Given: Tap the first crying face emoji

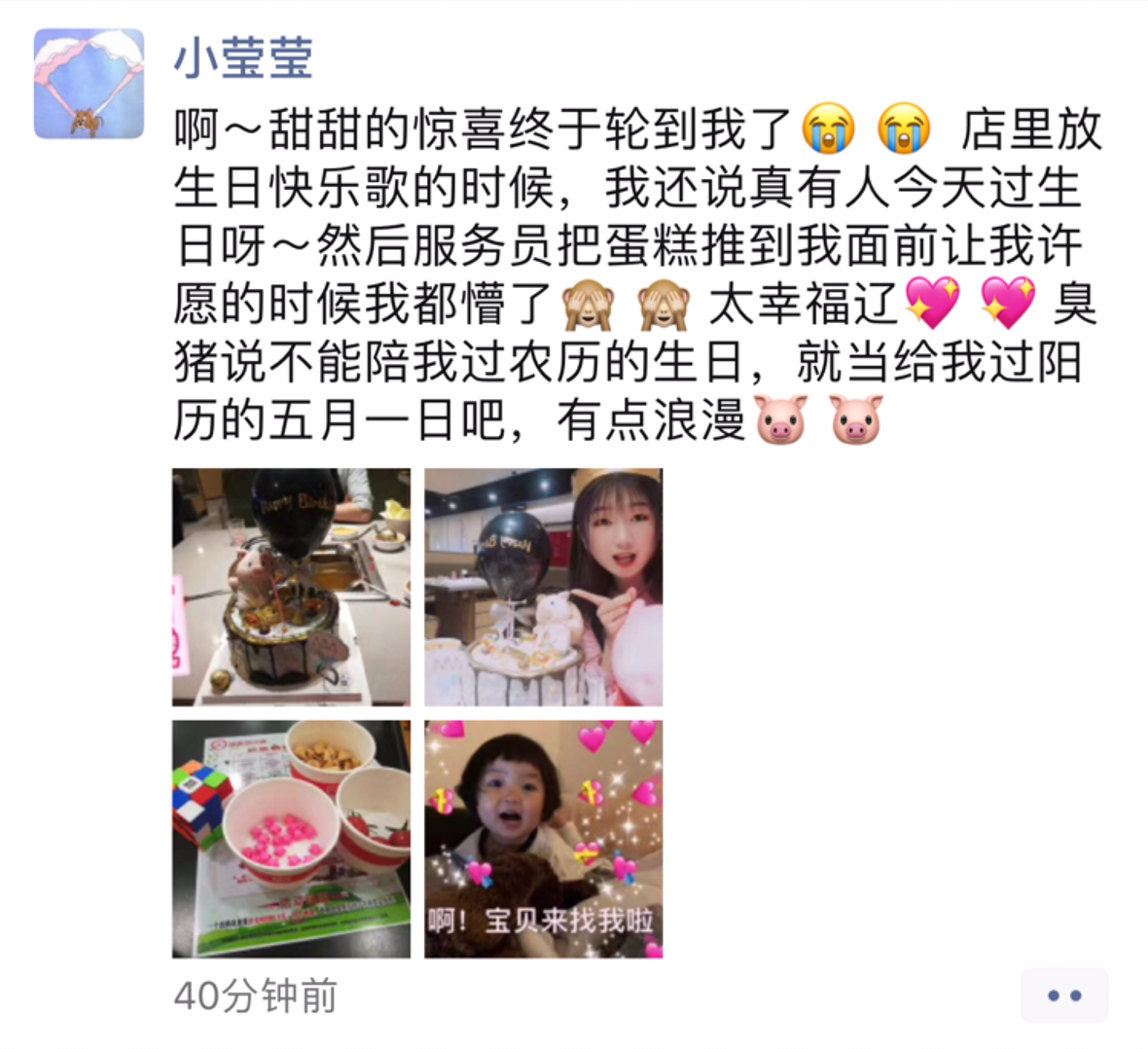Looking at the screenshot, I should (x=829, y=128).
